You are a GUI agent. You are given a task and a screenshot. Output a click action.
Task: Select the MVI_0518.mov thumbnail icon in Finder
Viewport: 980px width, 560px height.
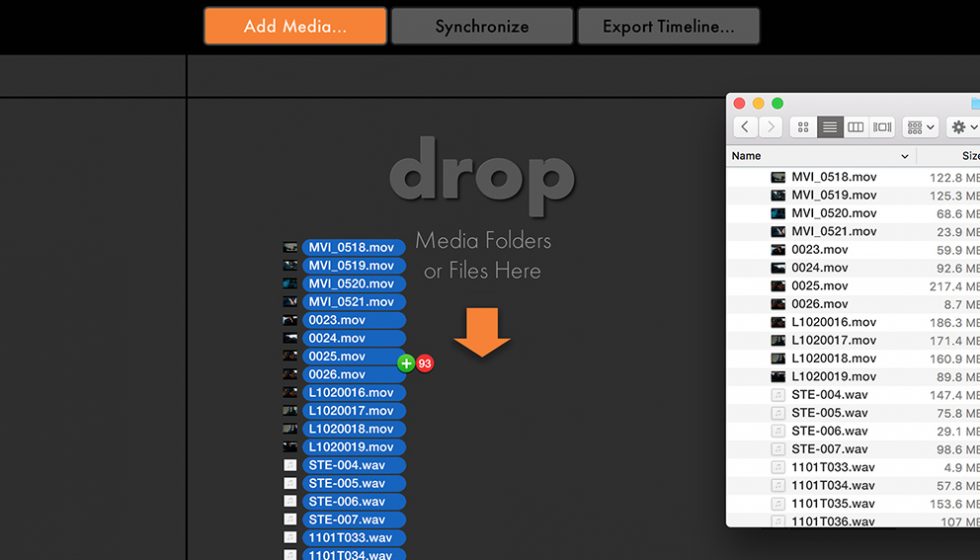click(x=778, y=178)
